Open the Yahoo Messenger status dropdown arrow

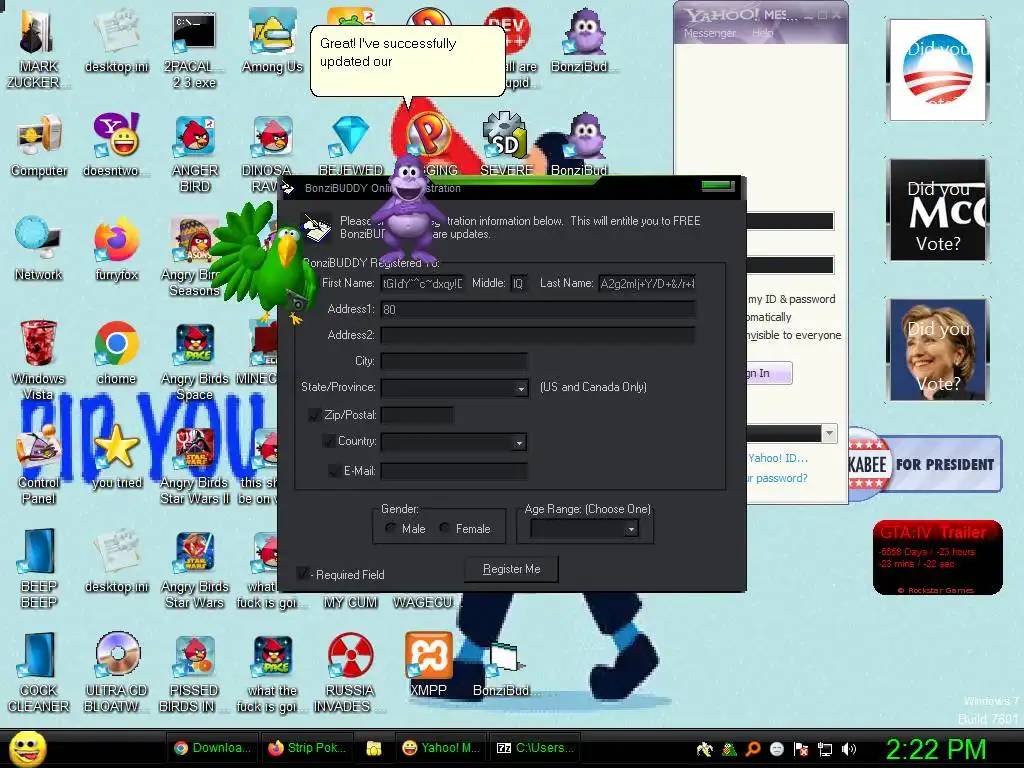(829, 433)
